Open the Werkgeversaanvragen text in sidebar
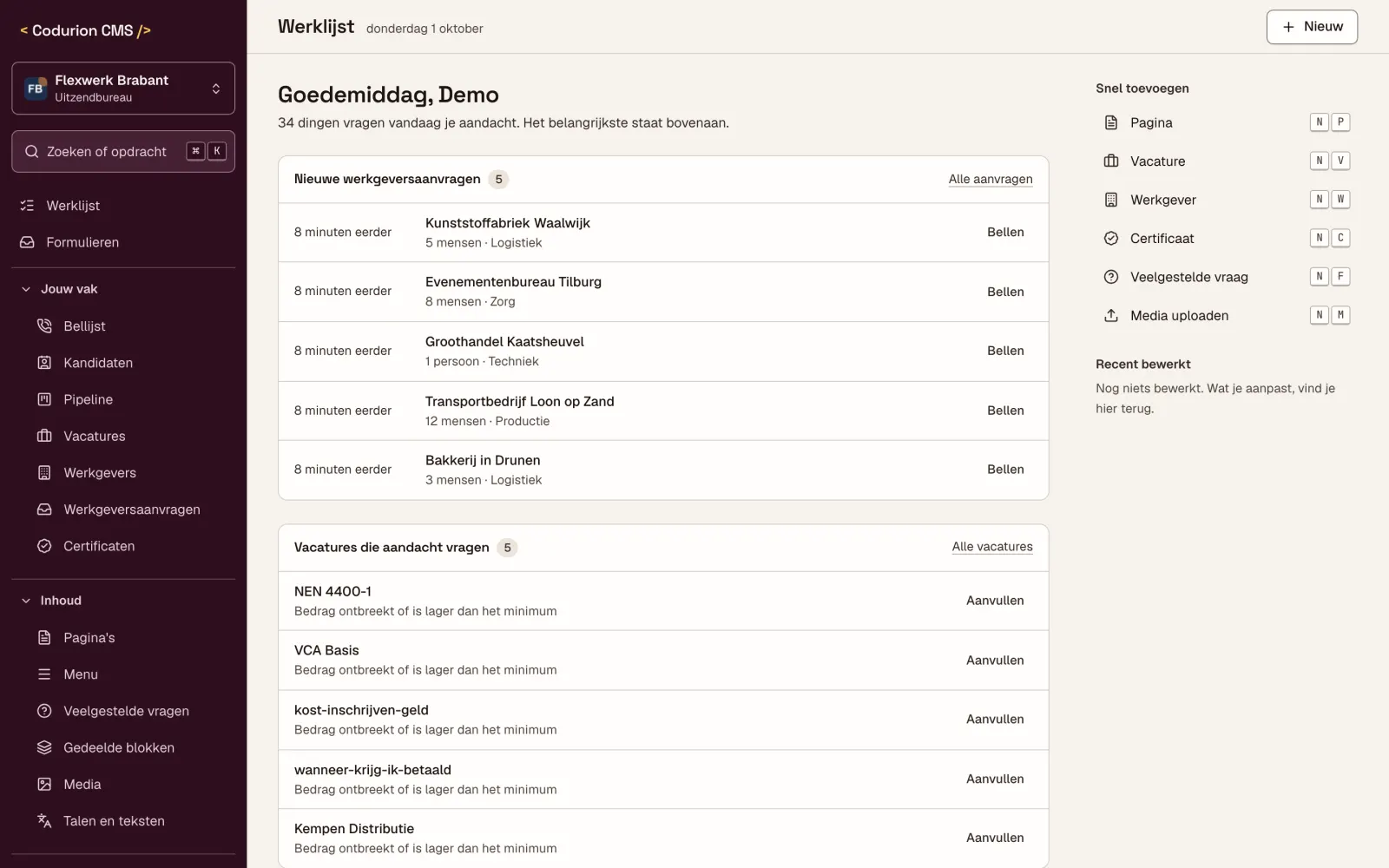Image resolution: width=1389 pixels, height=868 pixels. click(132, 510)
